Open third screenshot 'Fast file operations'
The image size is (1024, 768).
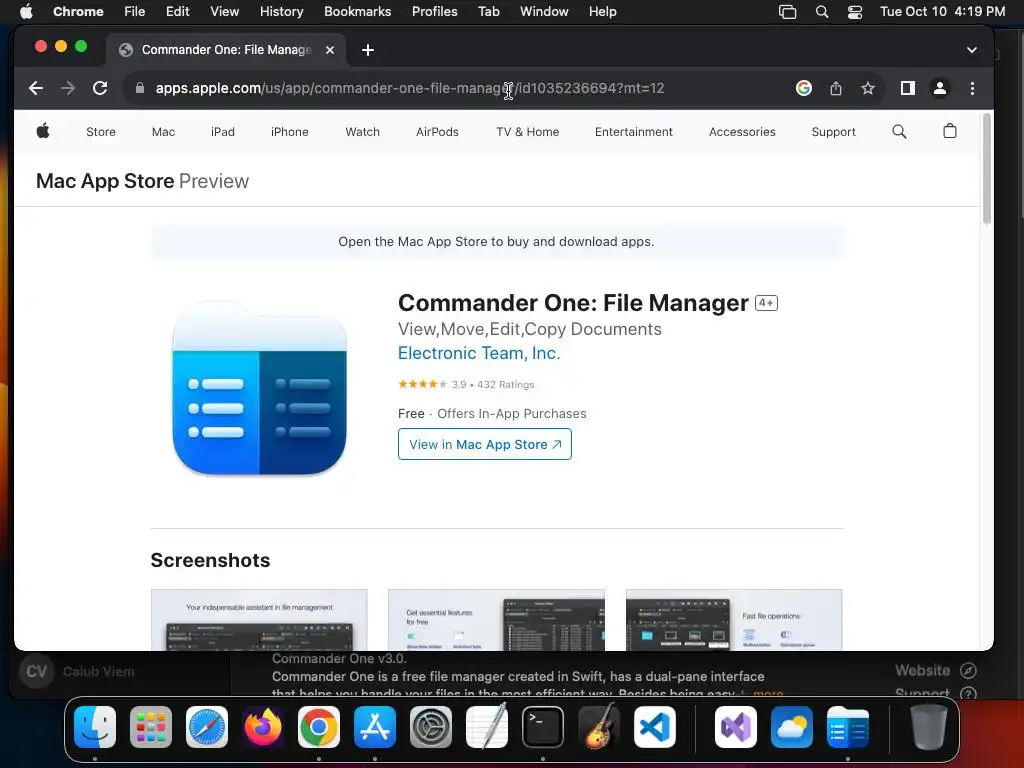pyautogui.click(x=734, y=620)
